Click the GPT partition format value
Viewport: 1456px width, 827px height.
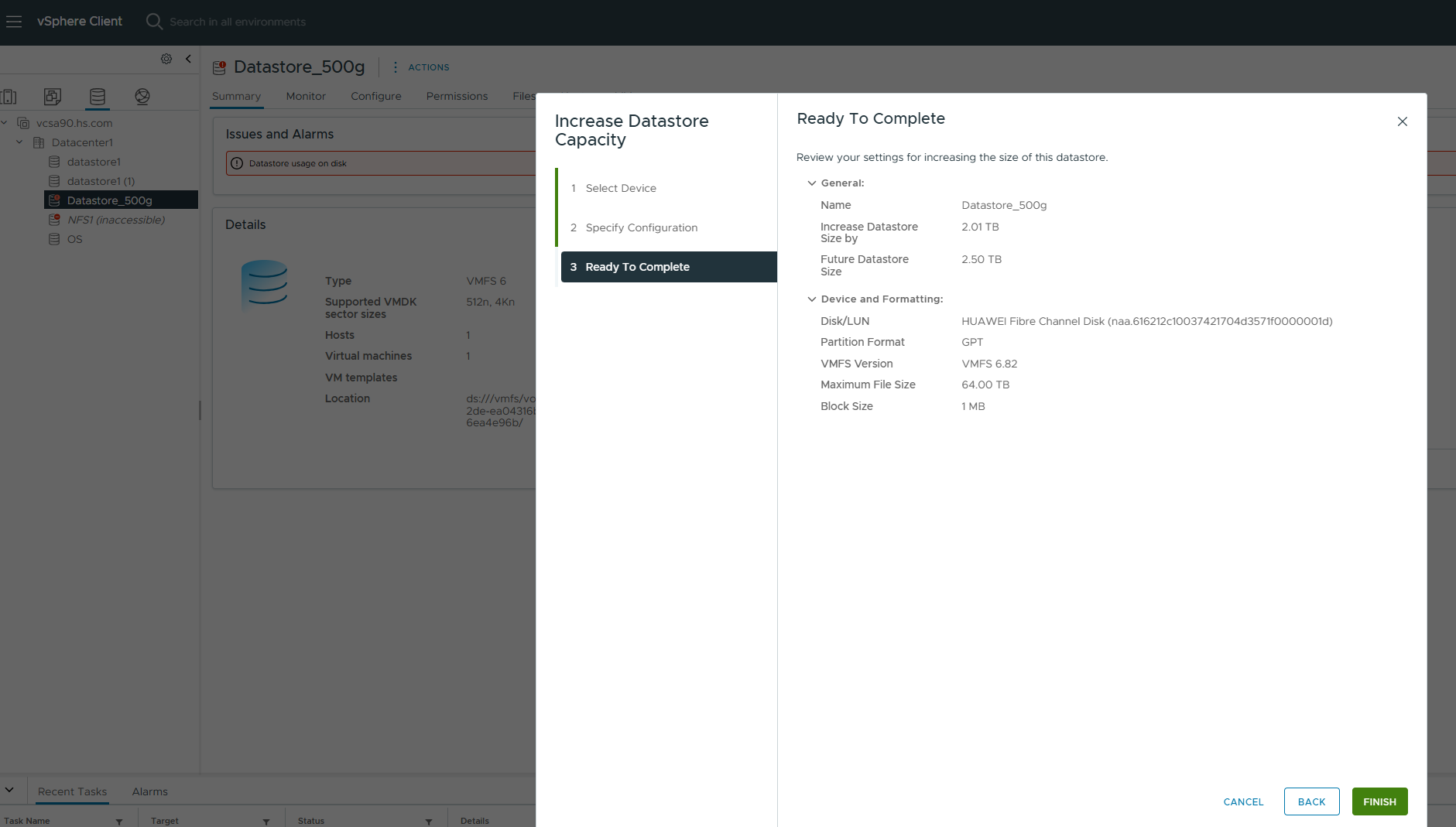972,342
